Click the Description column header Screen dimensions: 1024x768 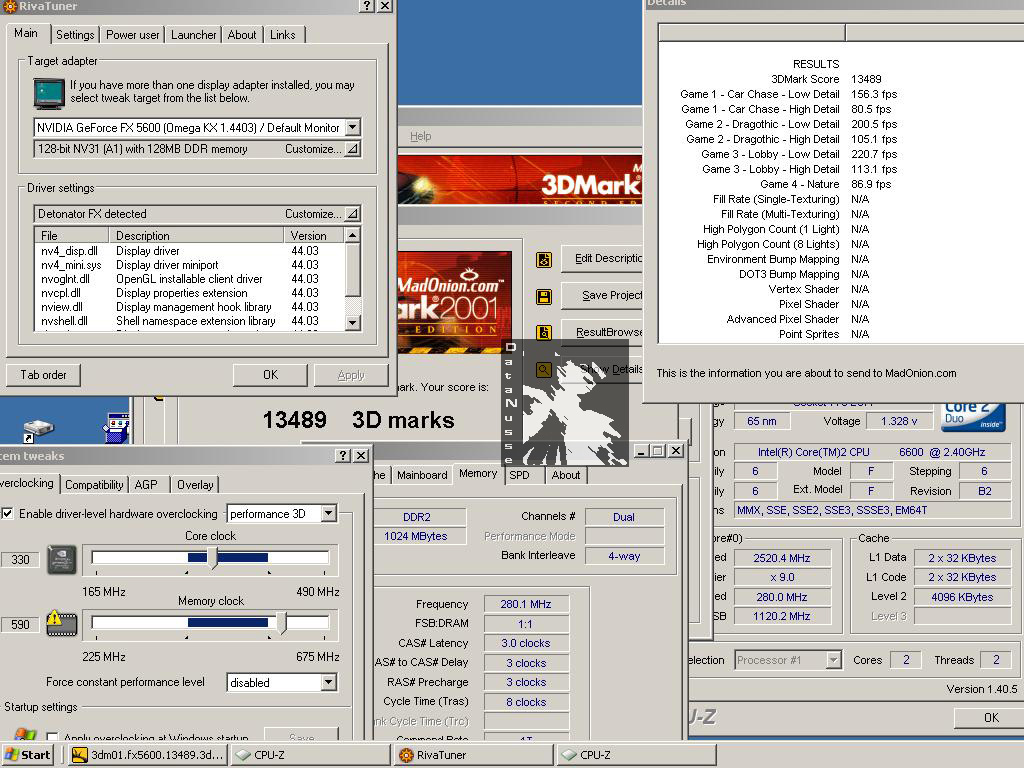tap(198, 235)
